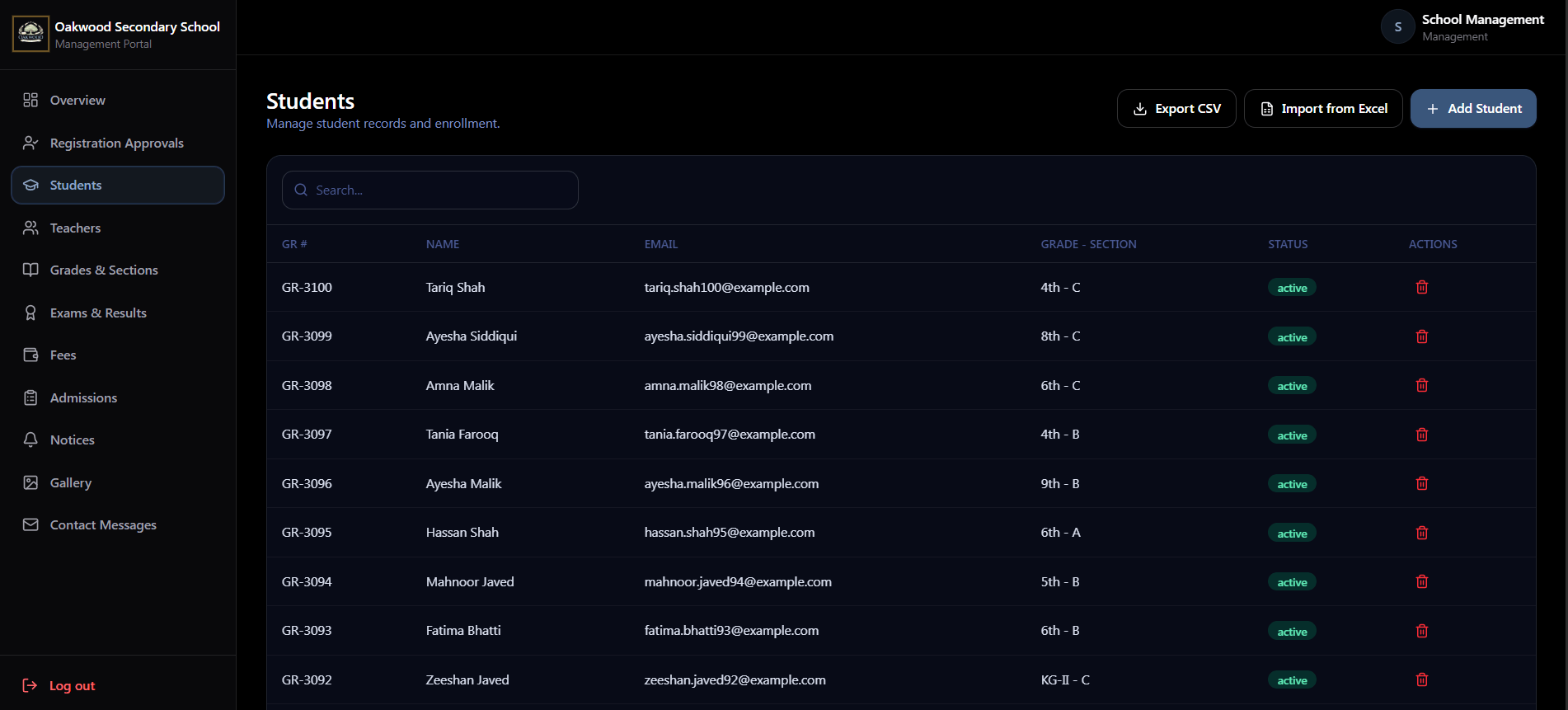Screen dimensions: 1568x710
Task: Delete student Tariq Shah with trash icon
Action: 1422,287
